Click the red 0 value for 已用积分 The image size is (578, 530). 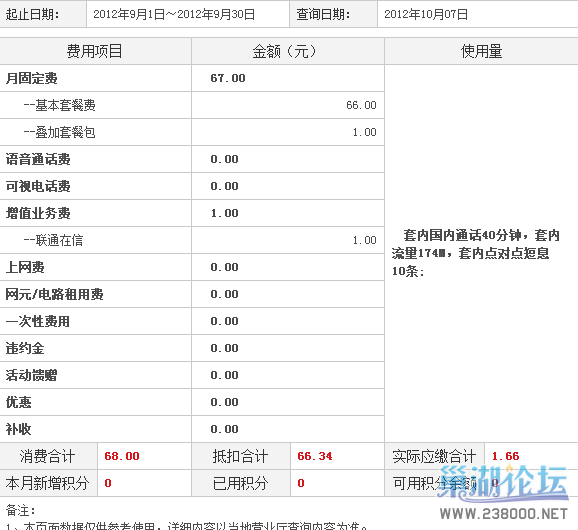pos(301,483)
